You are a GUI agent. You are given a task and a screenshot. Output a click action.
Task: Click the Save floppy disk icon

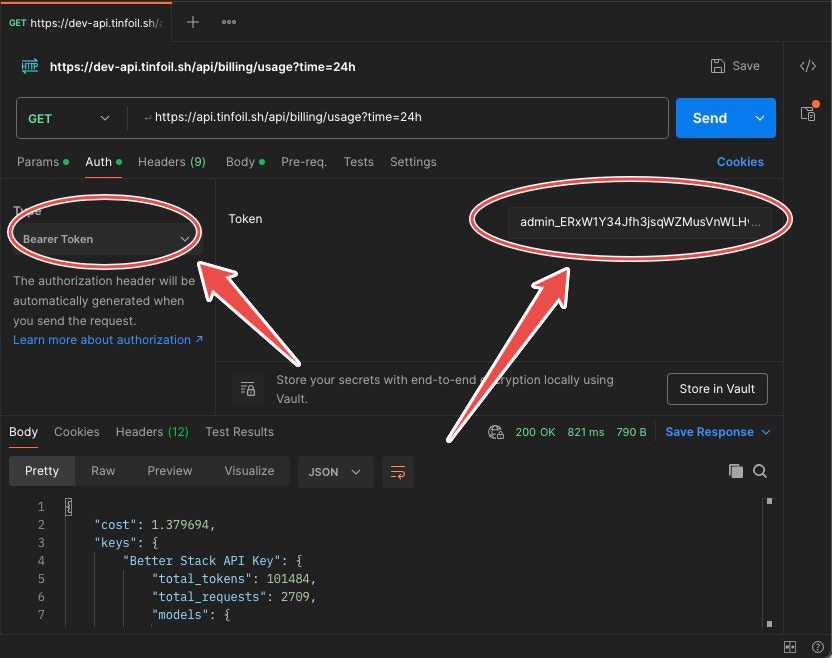pos(717,66)
